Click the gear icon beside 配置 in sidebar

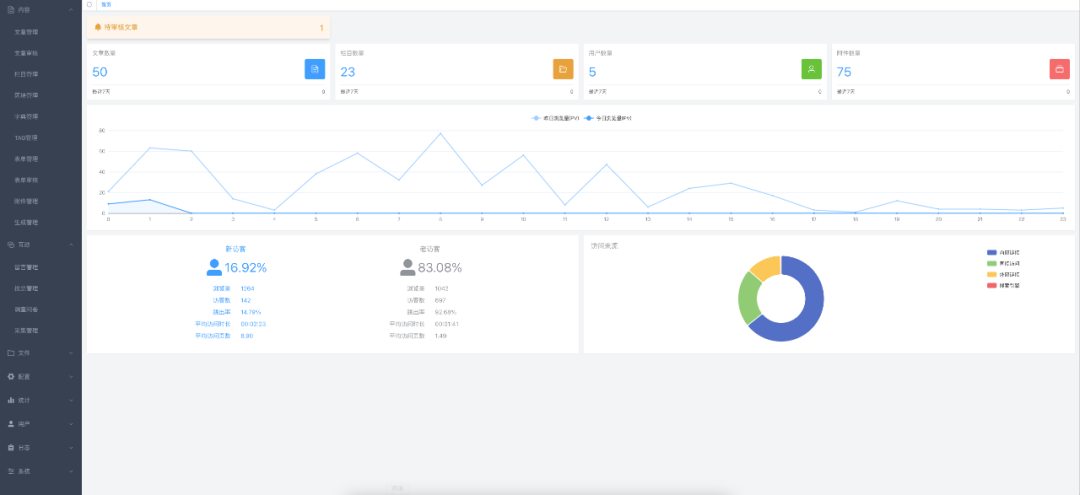point(10,377)
